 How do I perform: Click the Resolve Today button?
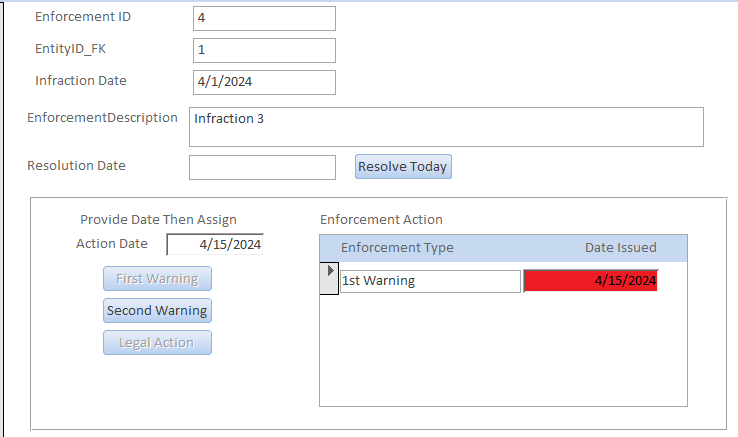403,167
